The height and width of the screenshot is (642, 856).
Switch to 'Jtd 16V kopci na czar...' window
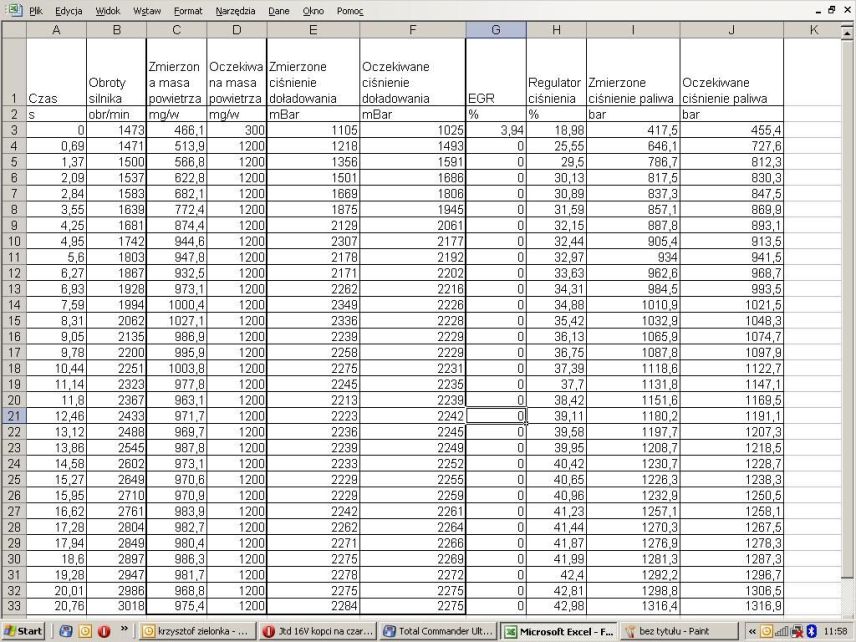[x=317, y=631]
